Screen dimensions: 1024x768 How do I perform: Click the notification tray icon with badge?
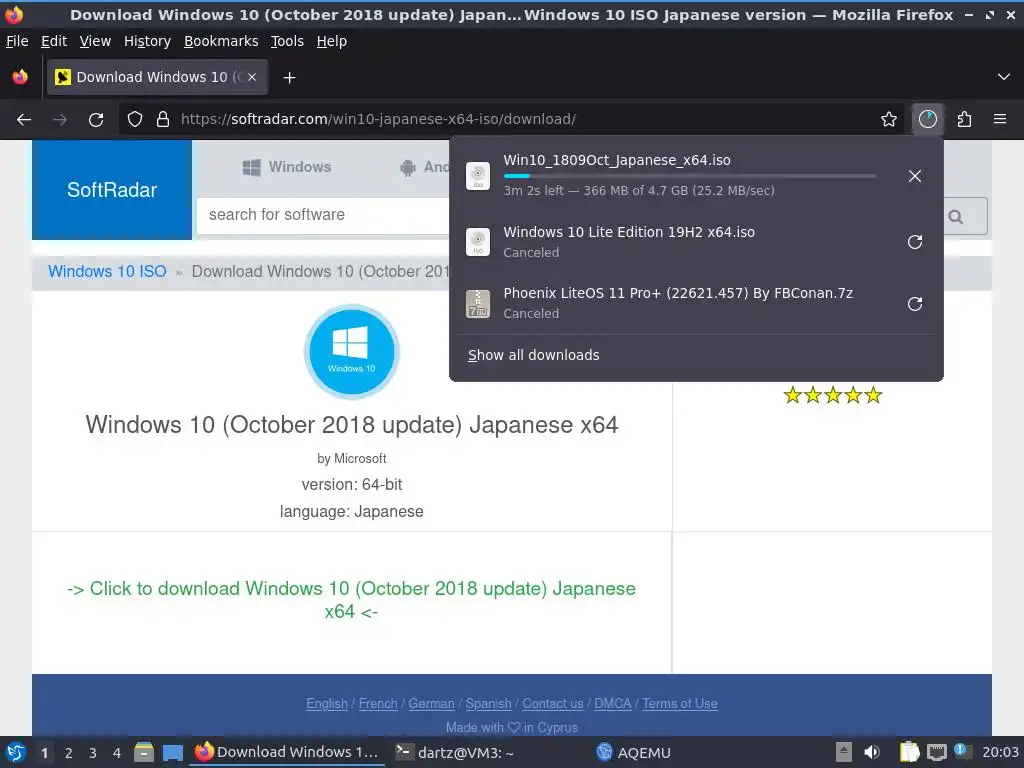(x=961, y=751)
